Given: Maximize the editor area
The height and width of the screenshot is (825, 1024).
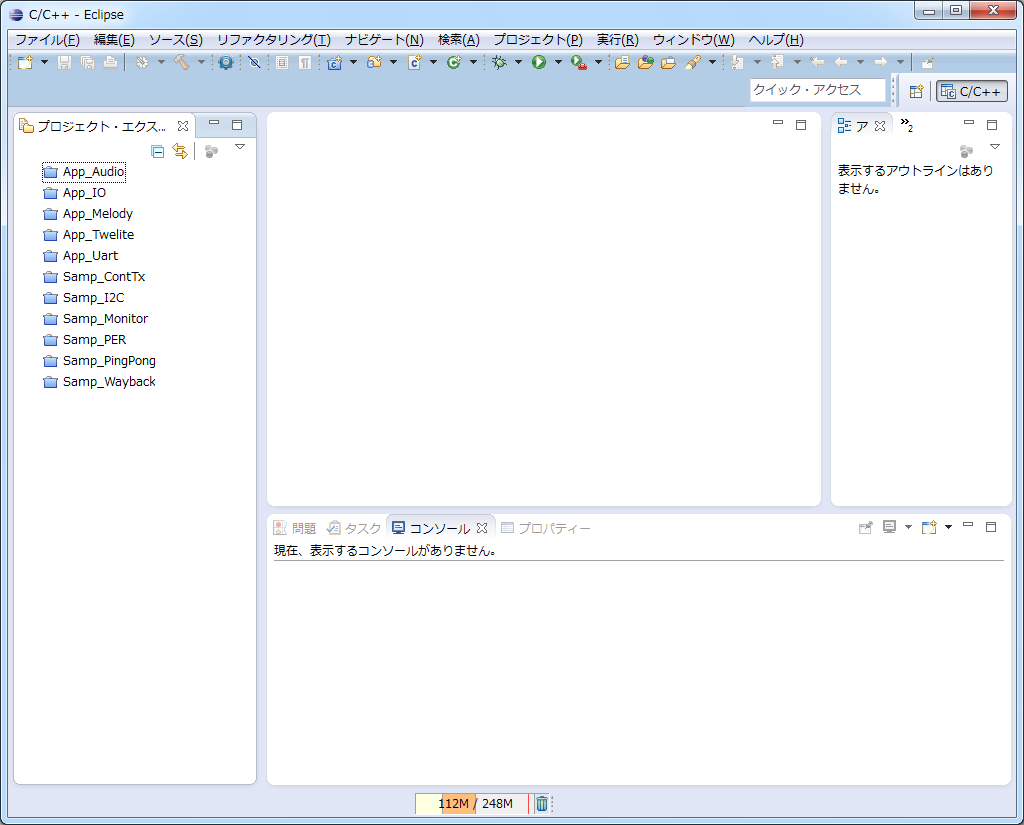Looking at the screenshot, I should pos(801,125).
